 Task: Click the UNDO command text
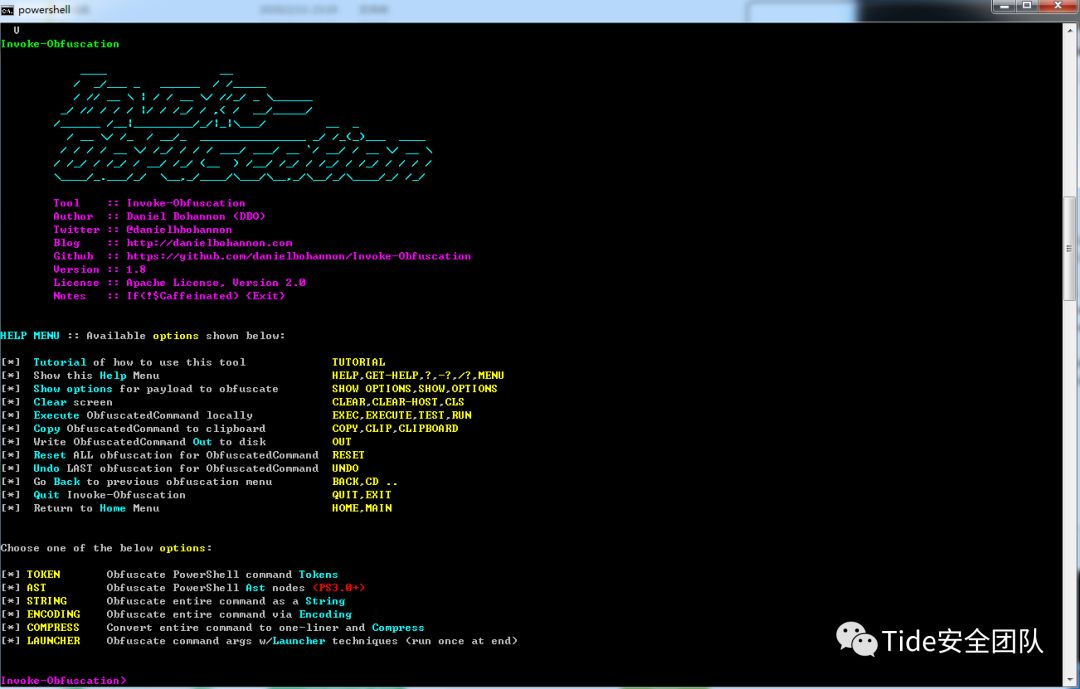[x=345, y=469]
